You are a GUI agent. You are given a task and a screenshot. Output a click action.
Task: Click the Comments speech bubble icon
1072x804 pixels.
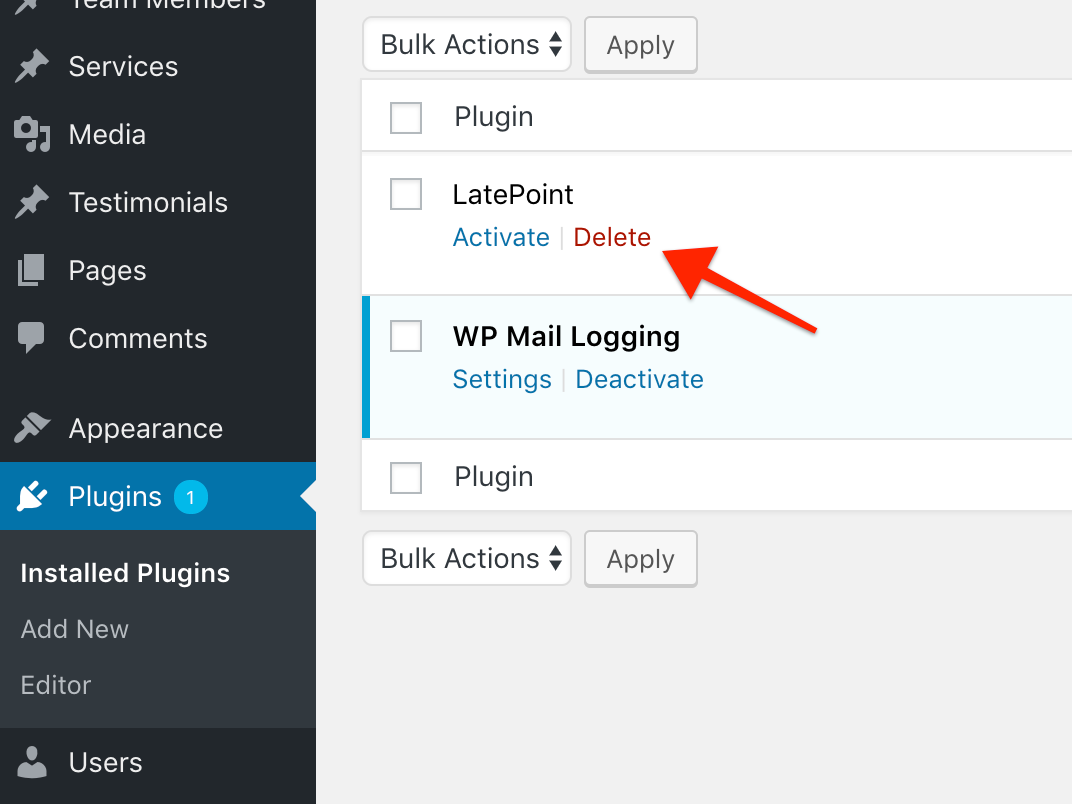point(31,338)
